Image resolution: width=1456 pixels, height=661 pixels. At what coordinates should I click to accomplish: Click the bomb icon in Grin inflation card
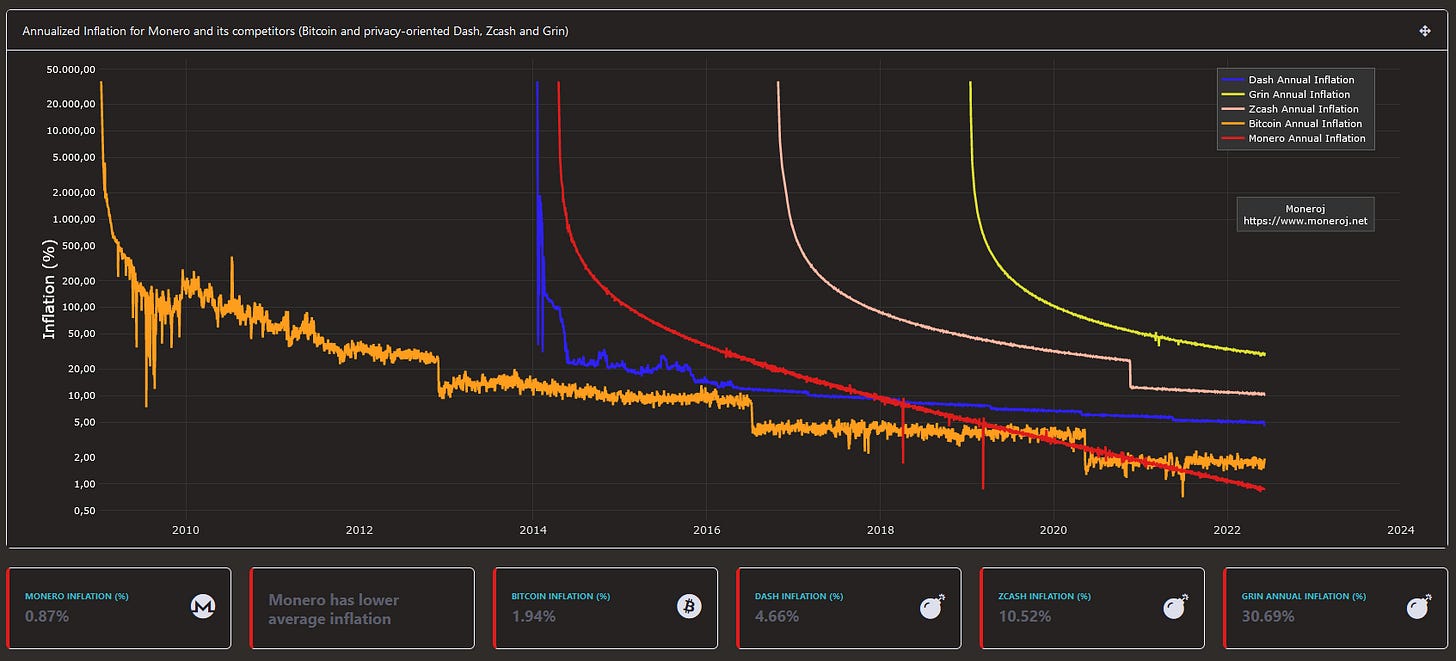(1419, 606)
